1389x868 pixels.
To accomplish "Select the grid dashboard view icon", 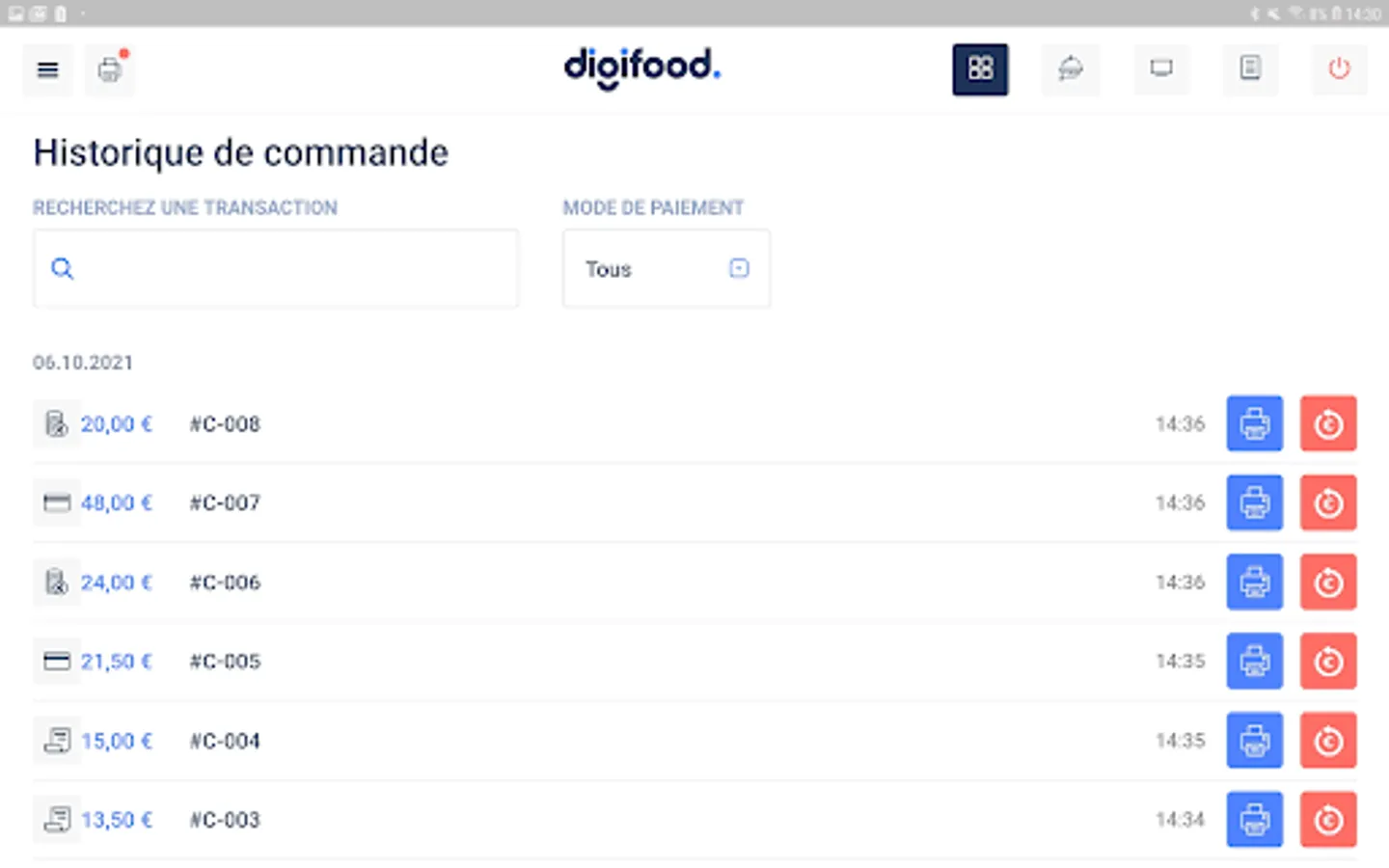I will (x=980, y=69).
